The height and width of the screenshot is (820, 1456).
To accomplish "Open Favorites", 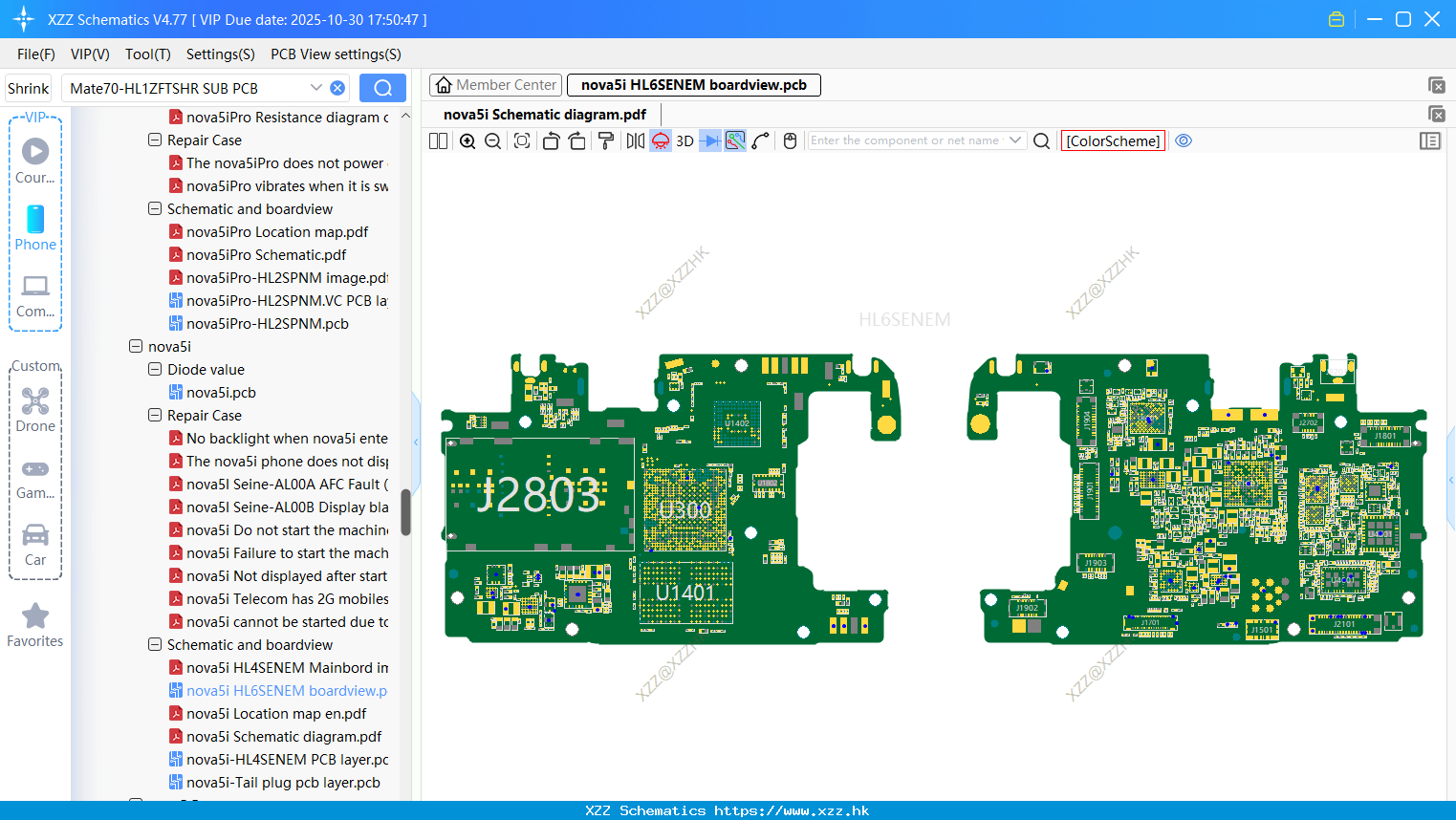I will (x=35, y=626).
